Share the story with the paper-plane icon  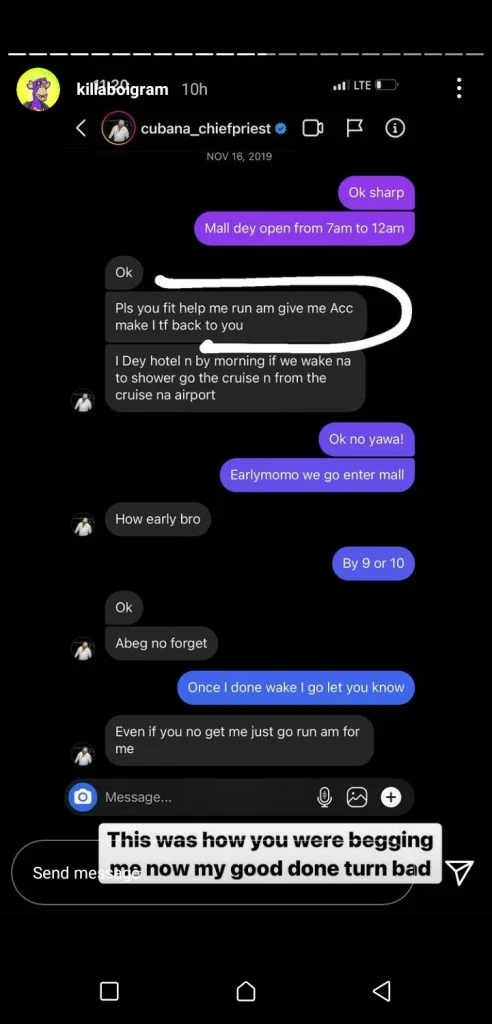pos(459,872)
